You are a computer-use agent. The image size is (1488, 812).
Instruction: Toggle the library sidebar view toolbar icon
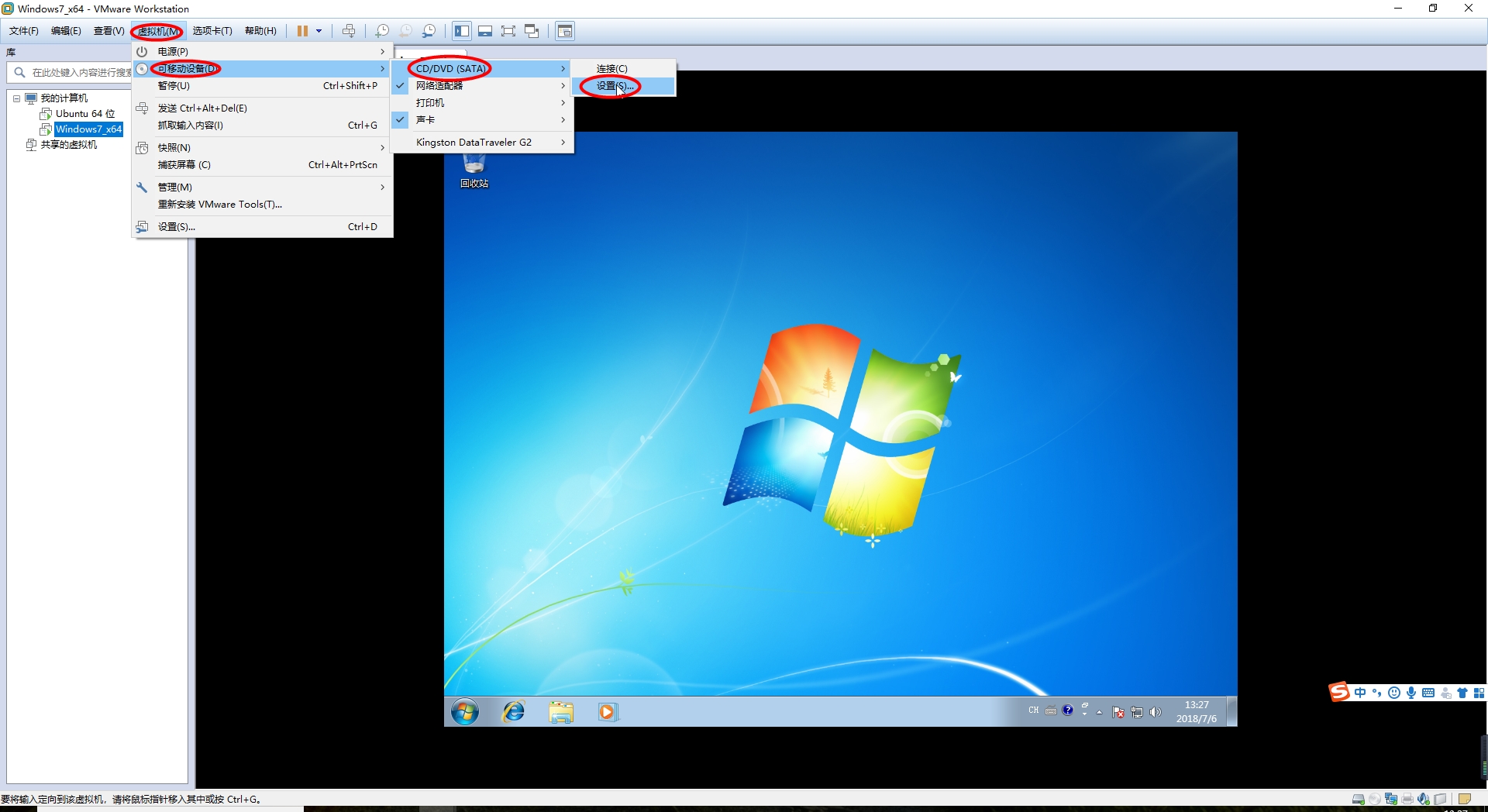click(x=462, y=31)
